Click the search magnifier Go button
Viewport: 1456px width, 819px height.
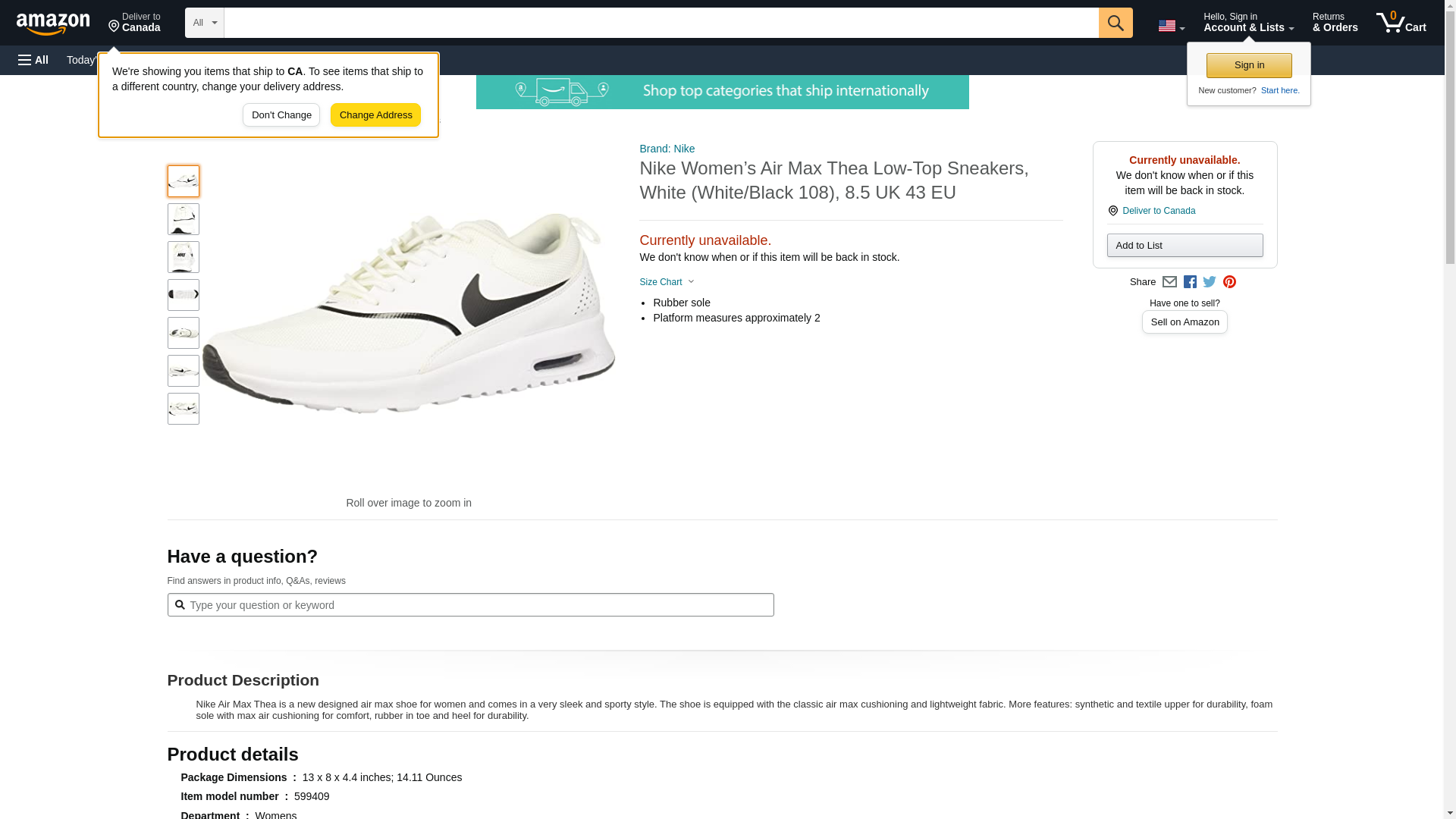(1115, 23)
